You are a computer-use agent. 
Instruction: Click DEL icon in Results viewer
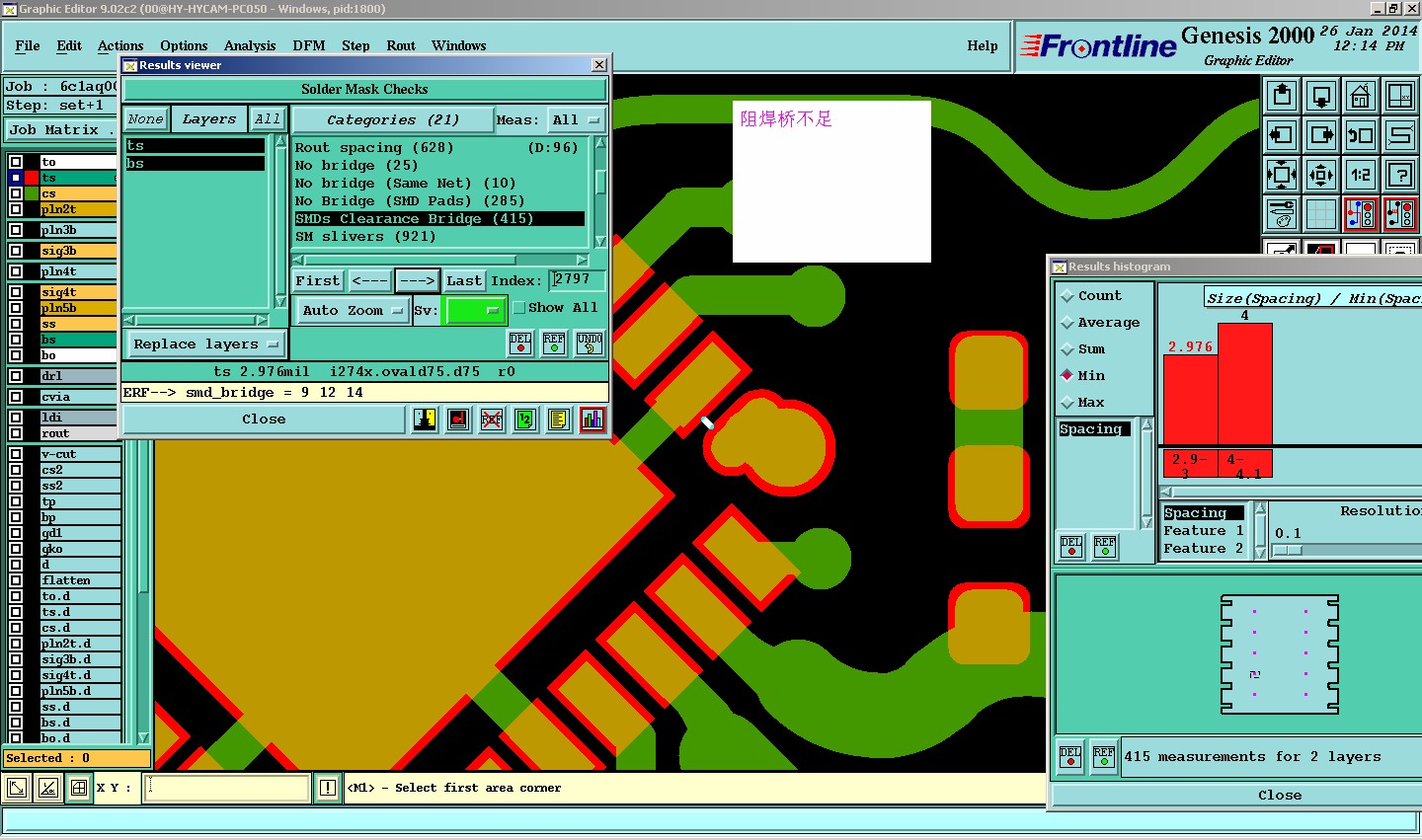click(x=520, y=344)
